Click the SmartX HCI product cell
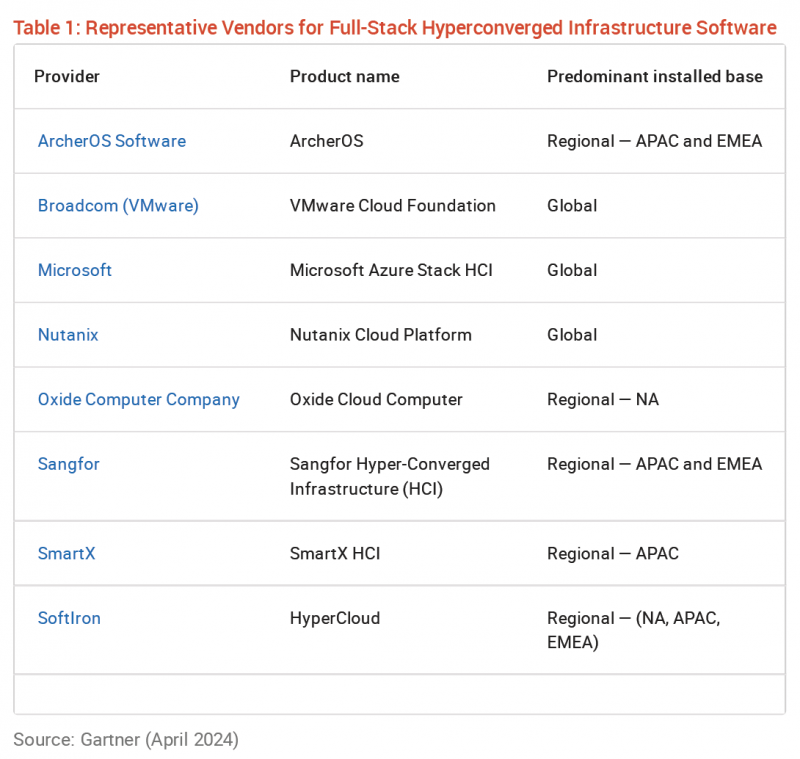The image size is (800, 759). pos(335,553)
